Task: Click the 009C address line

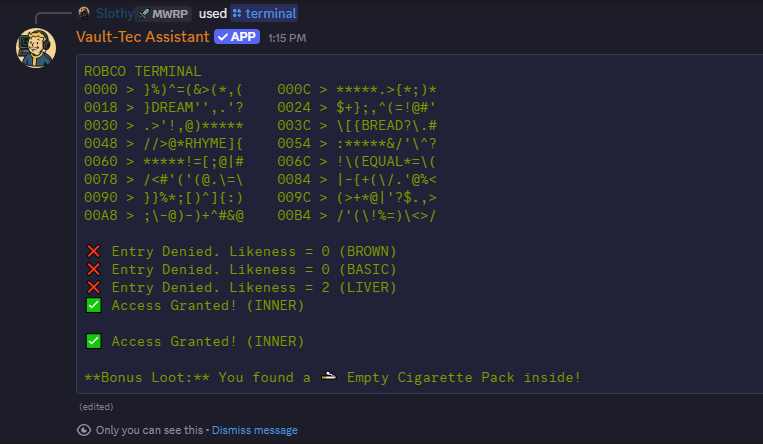Action: (357, 198)
